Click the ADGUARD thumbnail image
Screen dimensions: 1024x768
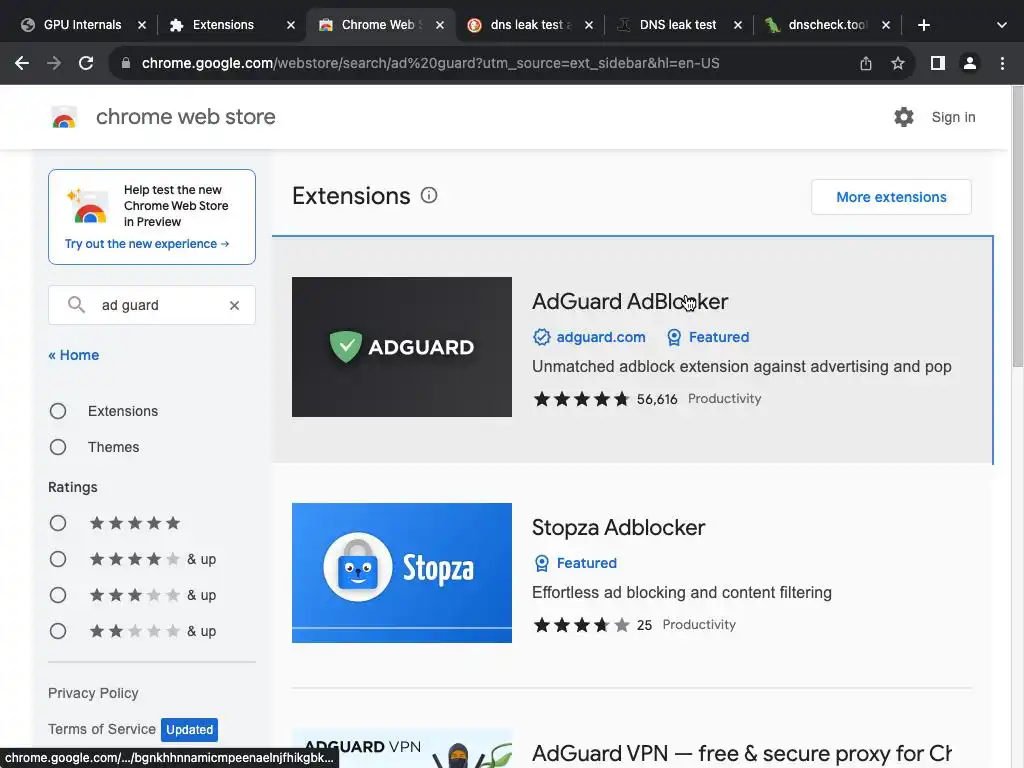point(402,347)
